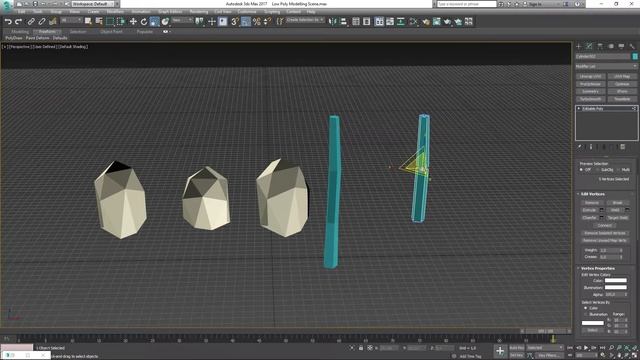Toggle the Ribbon display button in toolbar
Viewport: 640px width, 360px height.
tap(379, 22)
